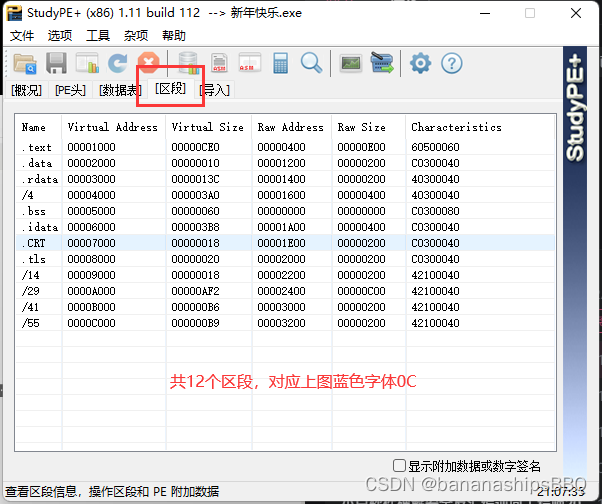Open the monitor graph icon
602x504 pixels.
351,63
